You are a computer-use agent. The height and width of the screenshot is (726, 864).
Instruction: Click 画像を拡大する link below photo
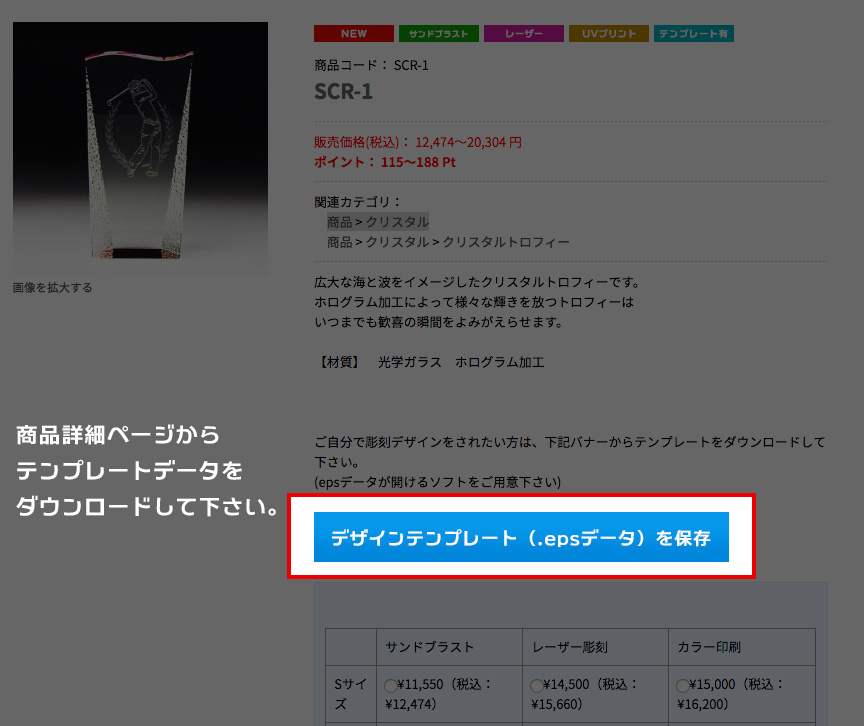(x=52, y=288)
